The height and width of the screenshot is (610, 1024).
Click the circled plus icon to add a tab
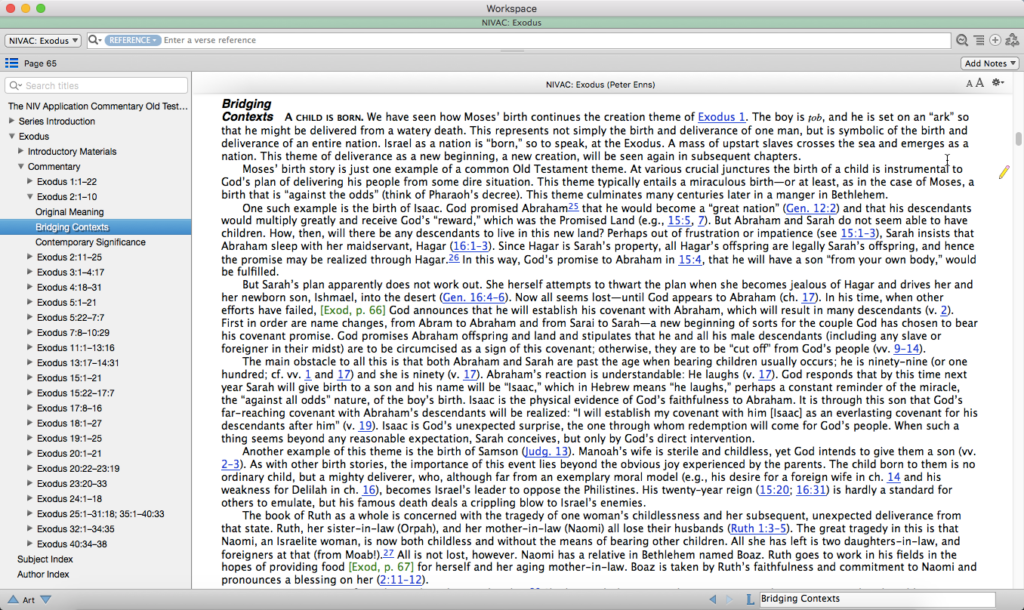click(995, 40)
